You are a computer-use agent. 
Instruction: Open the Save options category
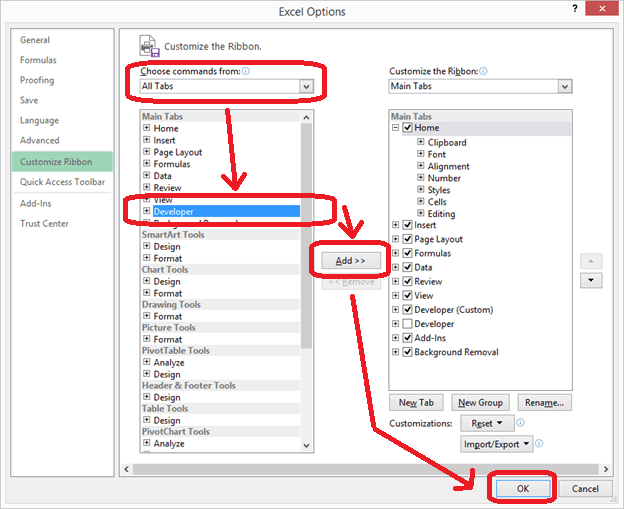29,100
